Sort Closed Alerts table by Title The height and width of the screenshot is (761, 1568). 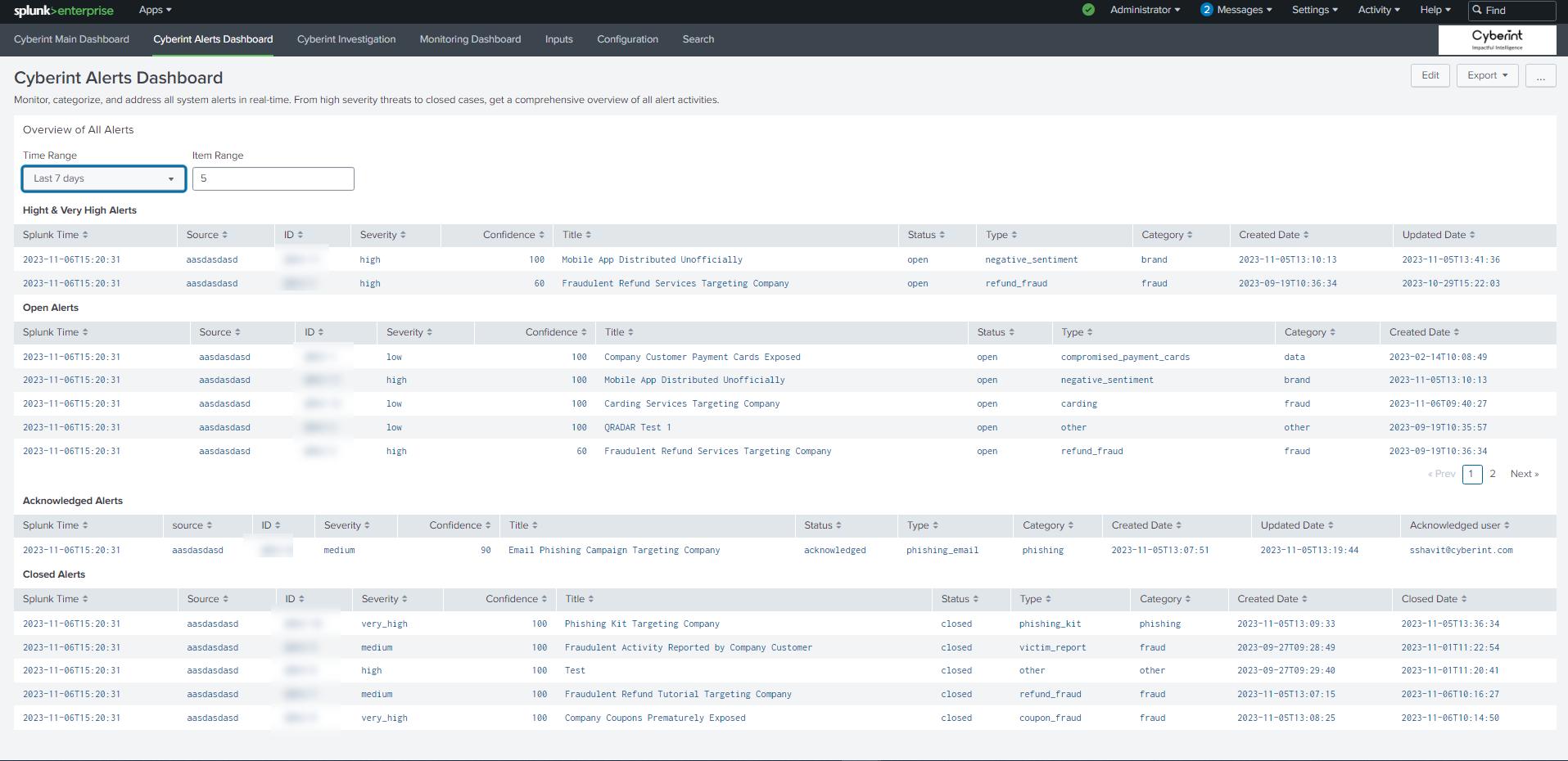point(580,599)
